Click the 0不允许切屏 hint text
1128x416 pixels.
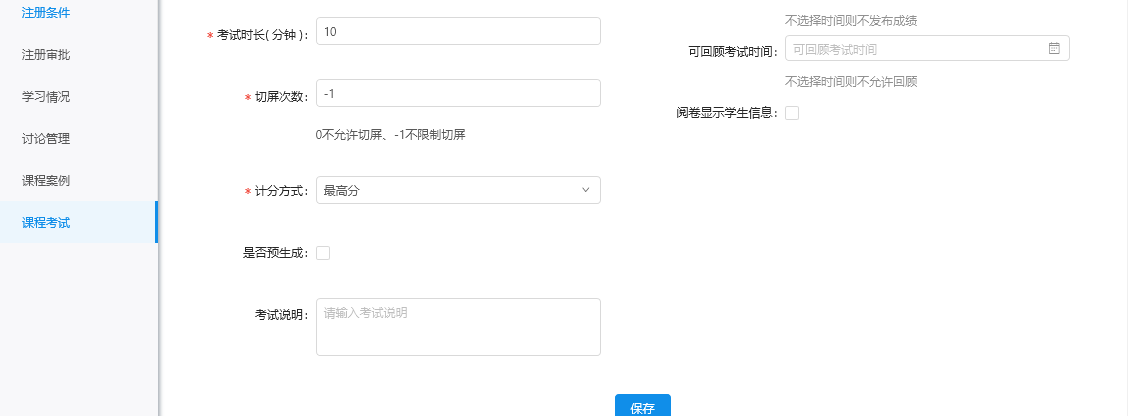(x=390, y=135)
